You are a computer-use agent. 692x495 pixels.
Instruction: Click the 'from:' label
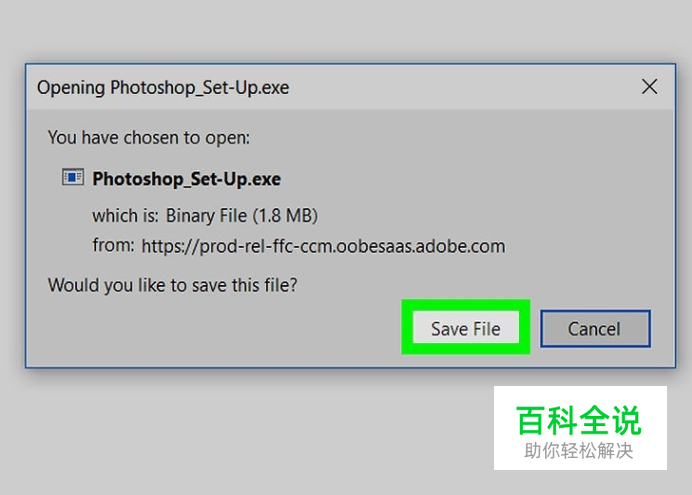[113, 245]
